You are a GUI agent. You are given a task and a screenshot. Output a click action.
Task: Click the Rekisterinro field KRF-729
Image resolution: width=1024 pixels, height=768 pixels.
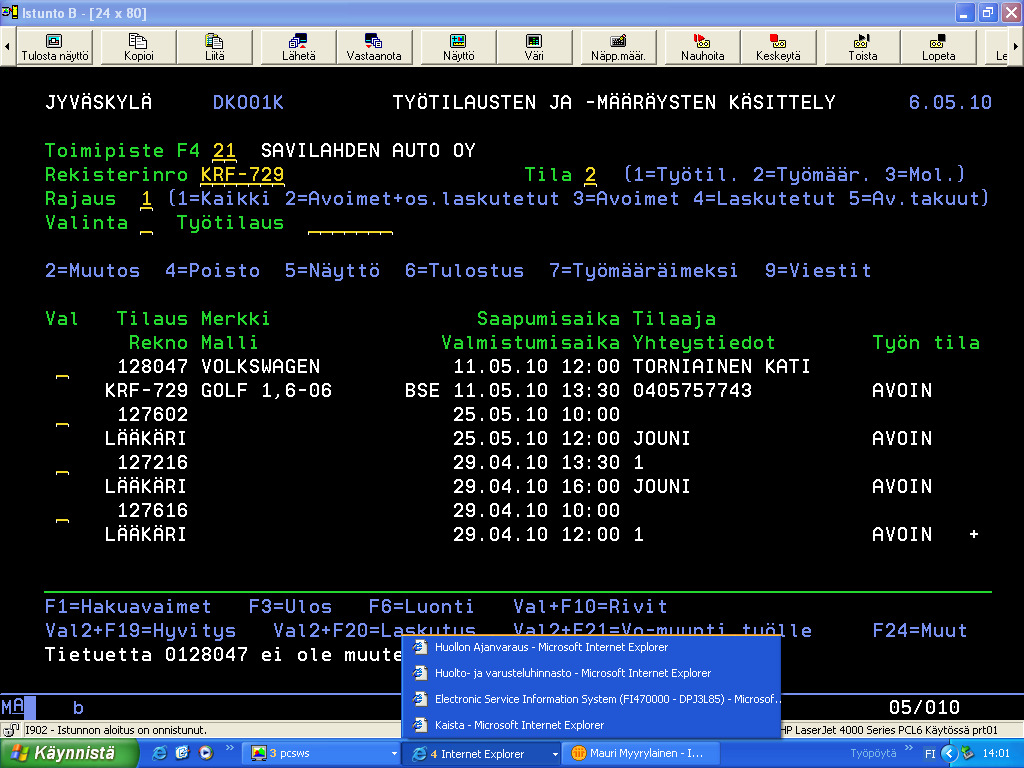coord(242,175)
